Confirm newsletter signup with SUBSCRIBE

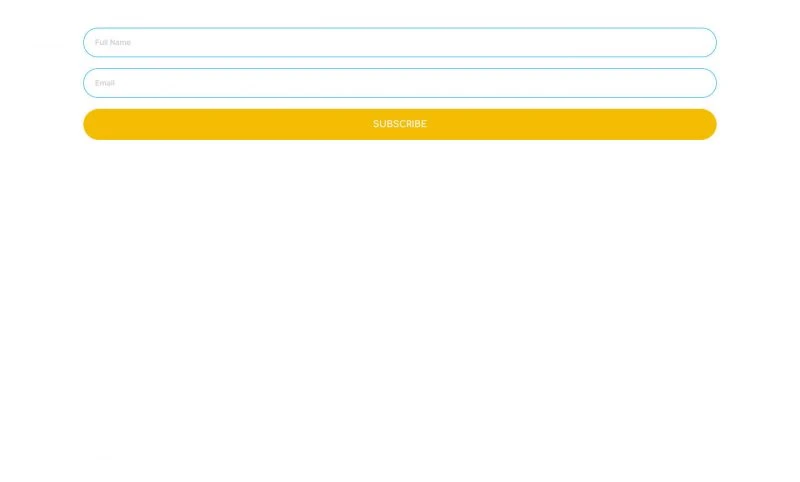399,124
